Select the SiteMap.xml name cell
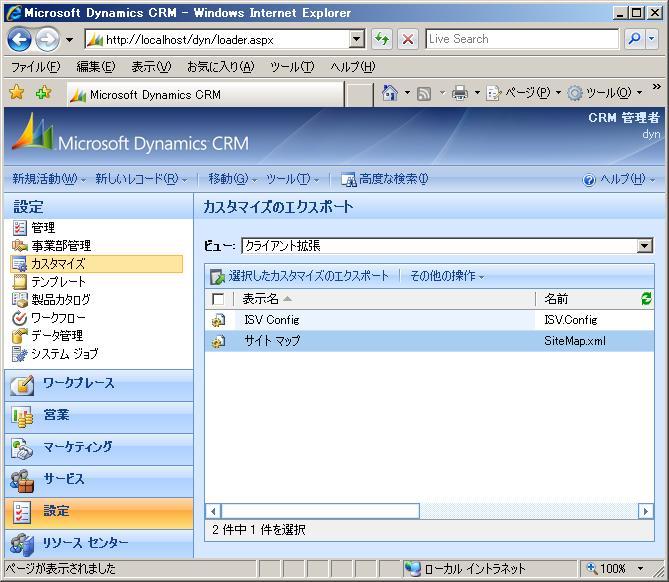Viewport: 669px width, 582px height. click(x=575, y=341)
